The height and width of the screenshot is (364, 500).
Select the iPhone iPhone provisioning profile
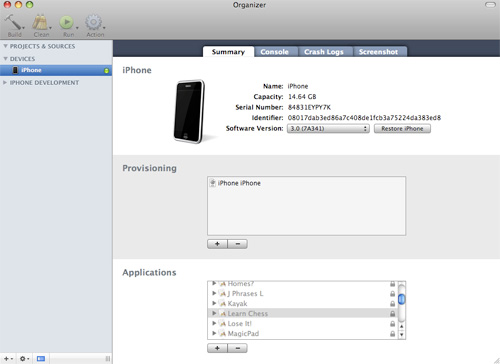[x=239, y=183]
